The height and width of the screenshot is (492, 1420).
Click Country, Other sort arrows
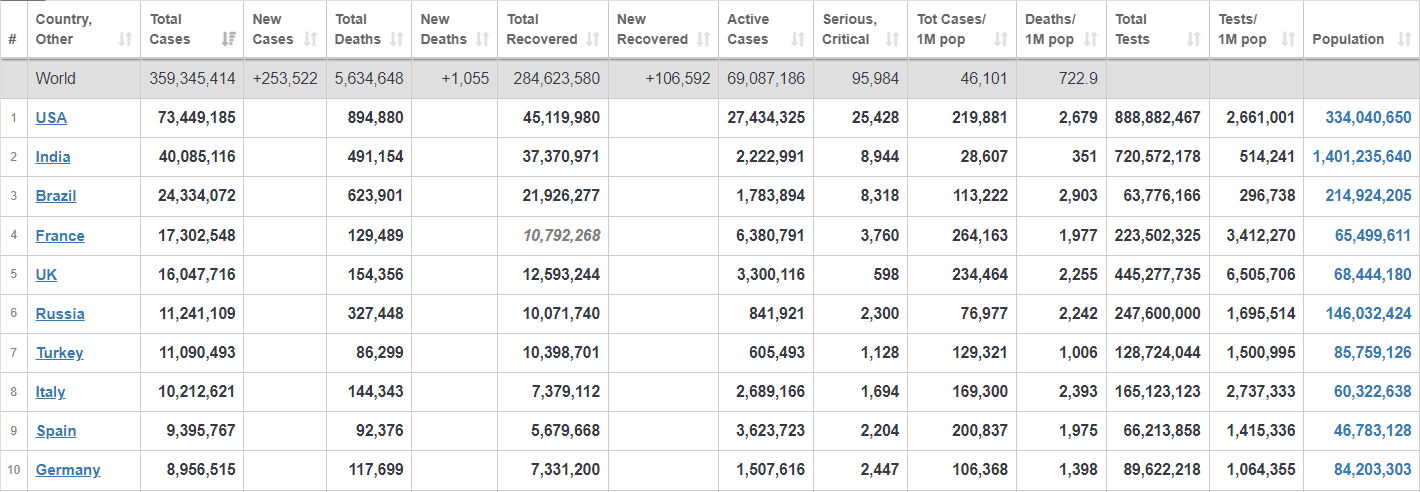click(125, 40)
